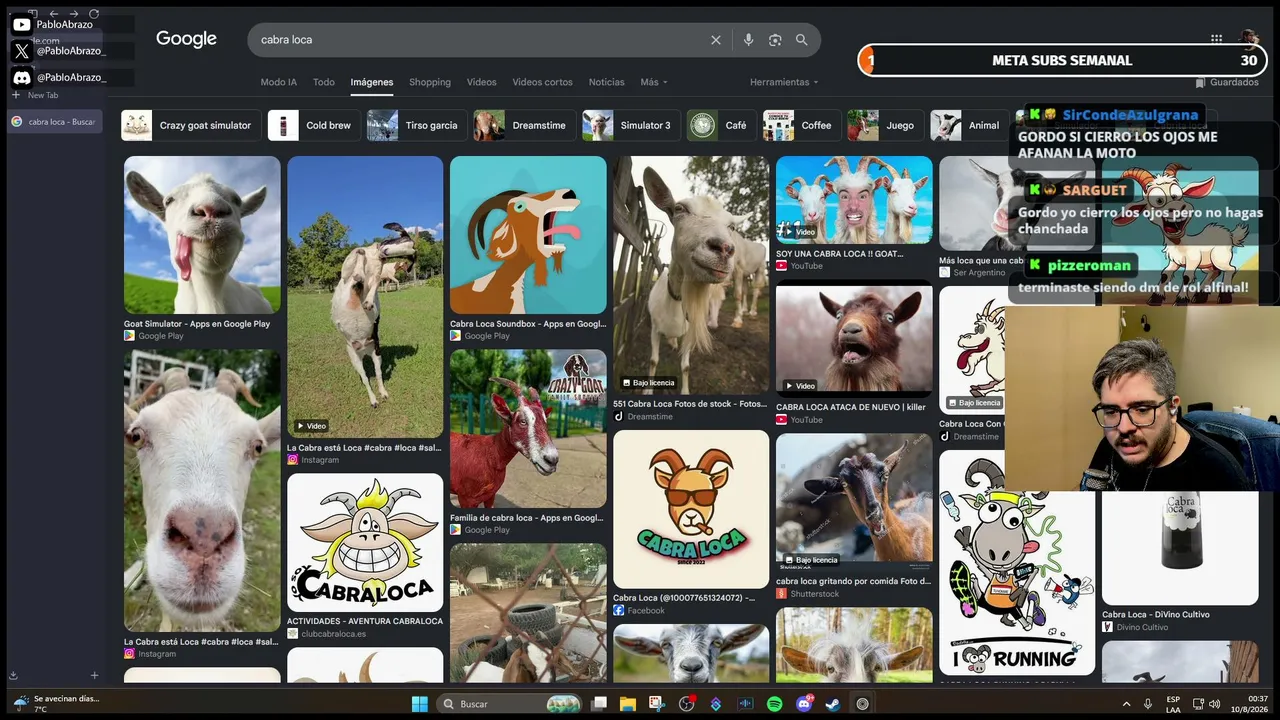Filter by the Café chip

point(721,125)
